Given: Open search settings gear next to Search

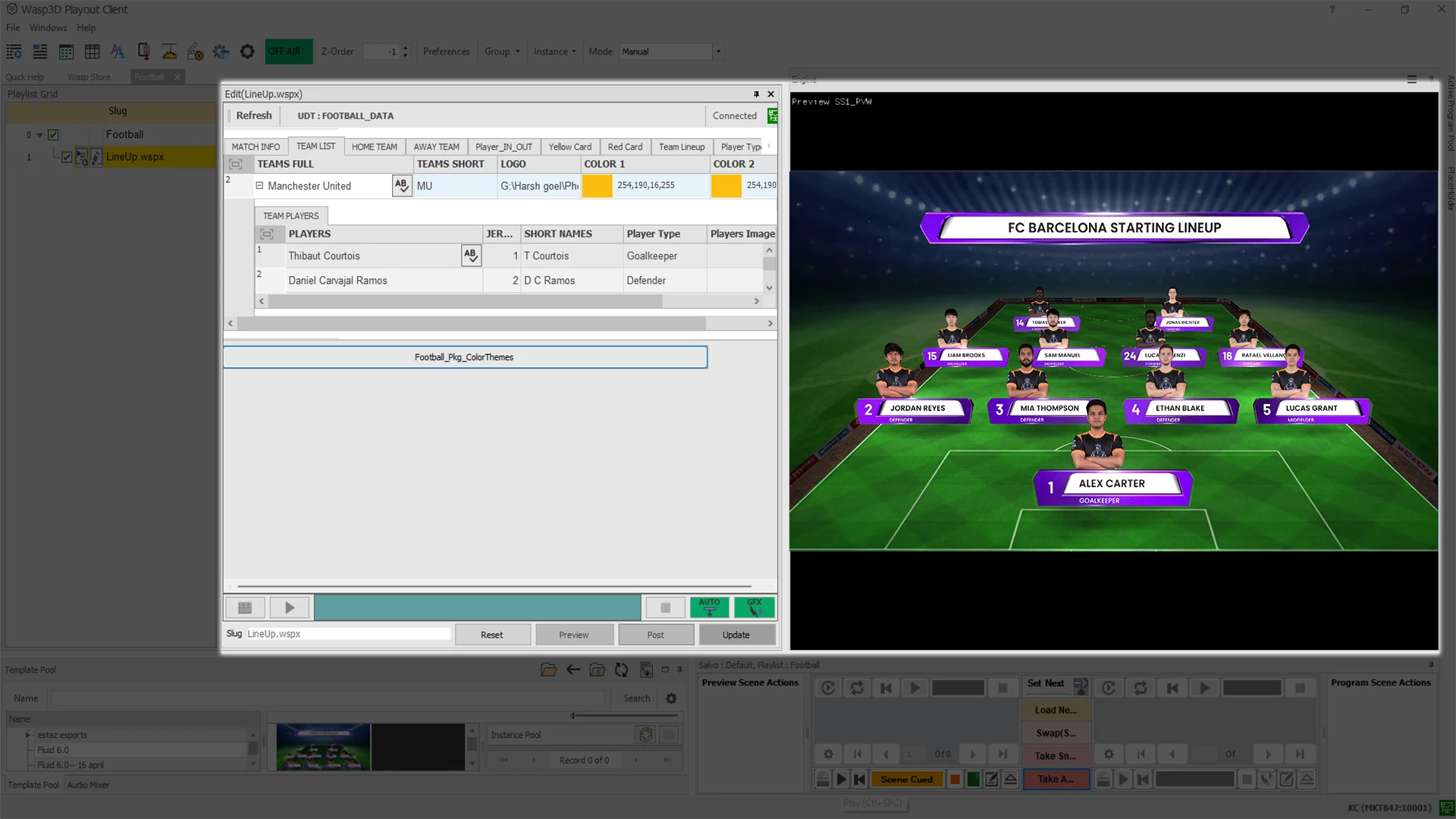Looking at the screenshot, I should click(x=670, y=698).
